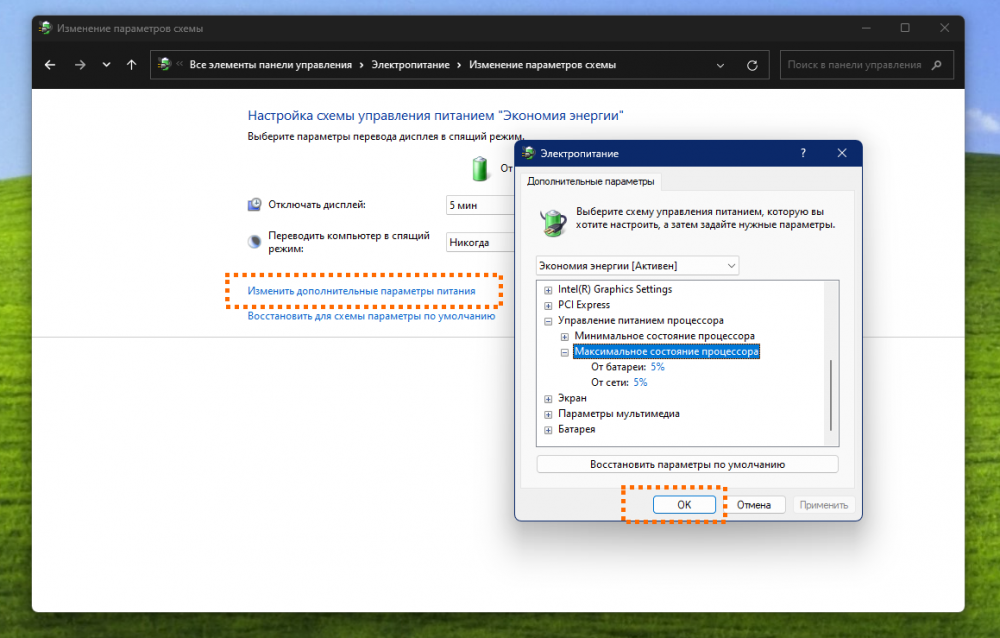Click the moon sleep icon
This screenshot has width=1000, height=638.
254,242
